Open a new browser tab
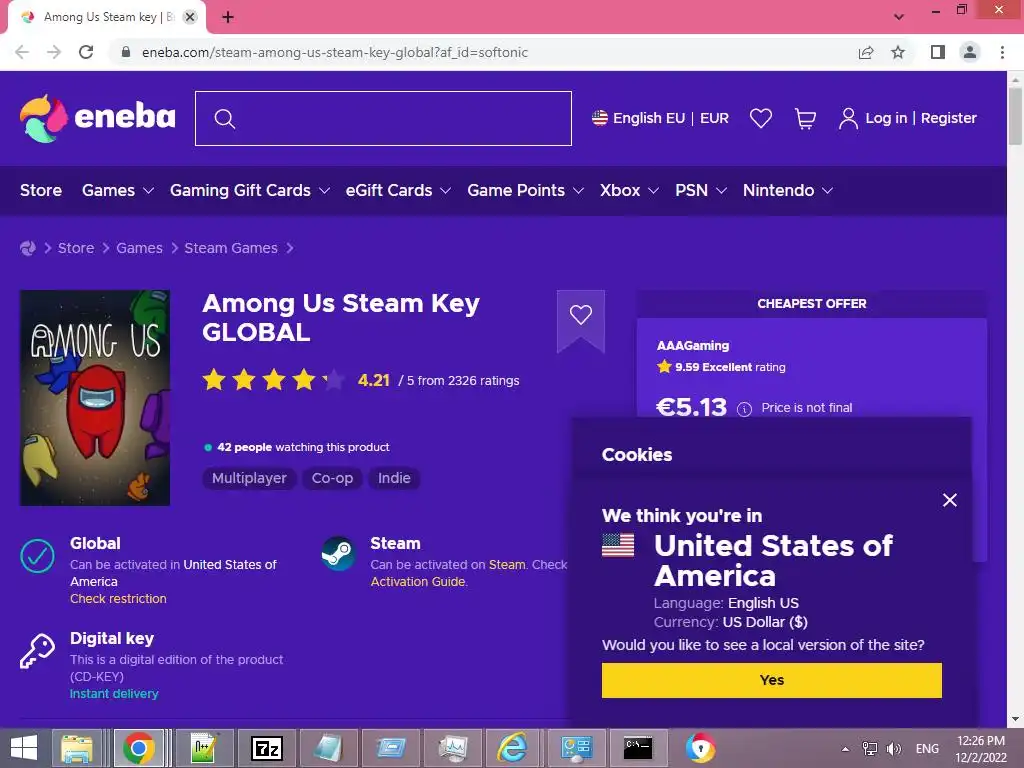 point(227,17)
